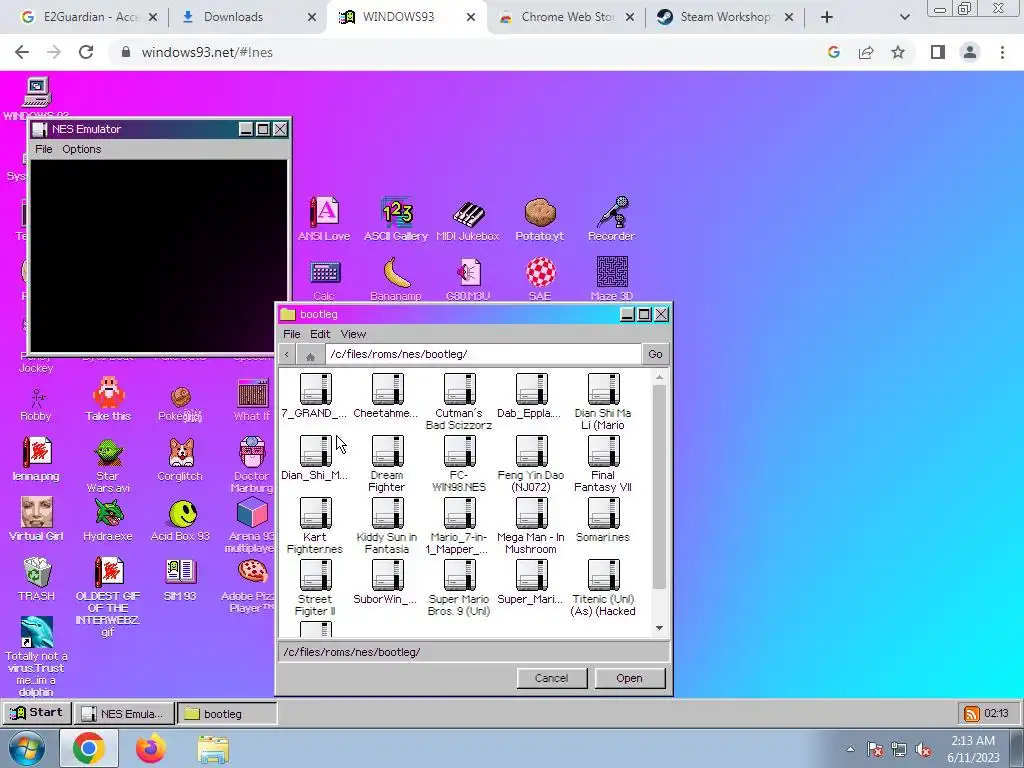
Task: Launch the Bananamp banana icon
Action: [396, 279]
